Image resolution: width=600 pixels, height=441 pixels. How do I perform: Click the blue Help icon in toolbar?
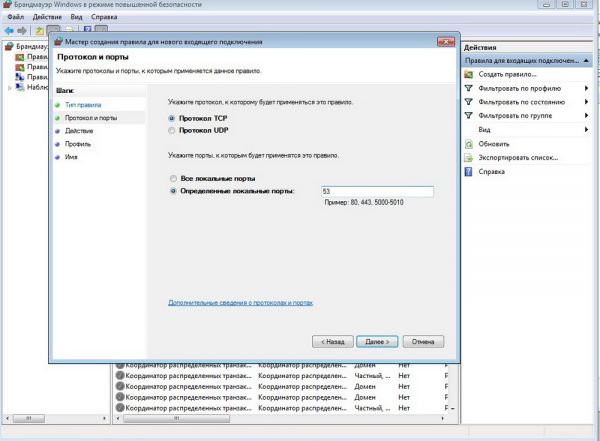click(x=88, y=30)
